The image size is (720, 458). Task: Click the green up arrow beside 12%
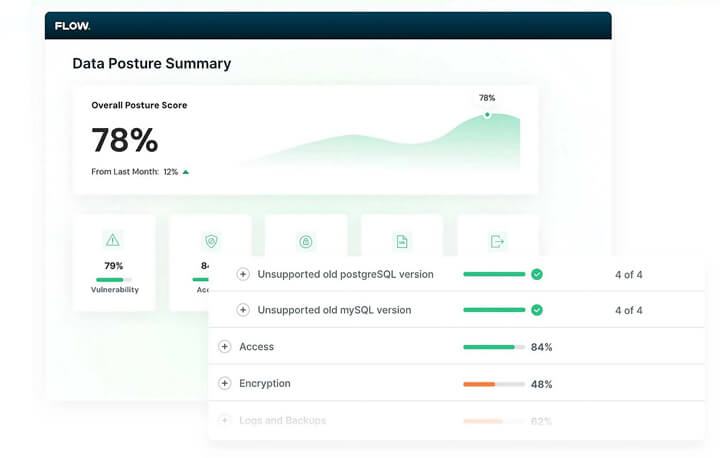click(x=186, y=172)
